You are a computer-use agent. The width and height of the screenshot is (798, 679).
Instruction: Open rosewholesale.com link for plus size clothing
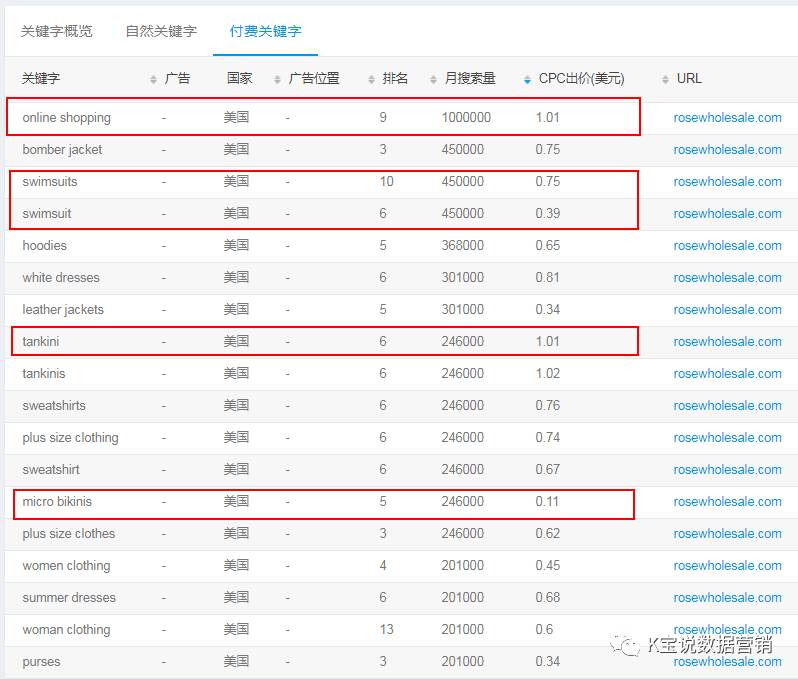(x=727, y=438)
